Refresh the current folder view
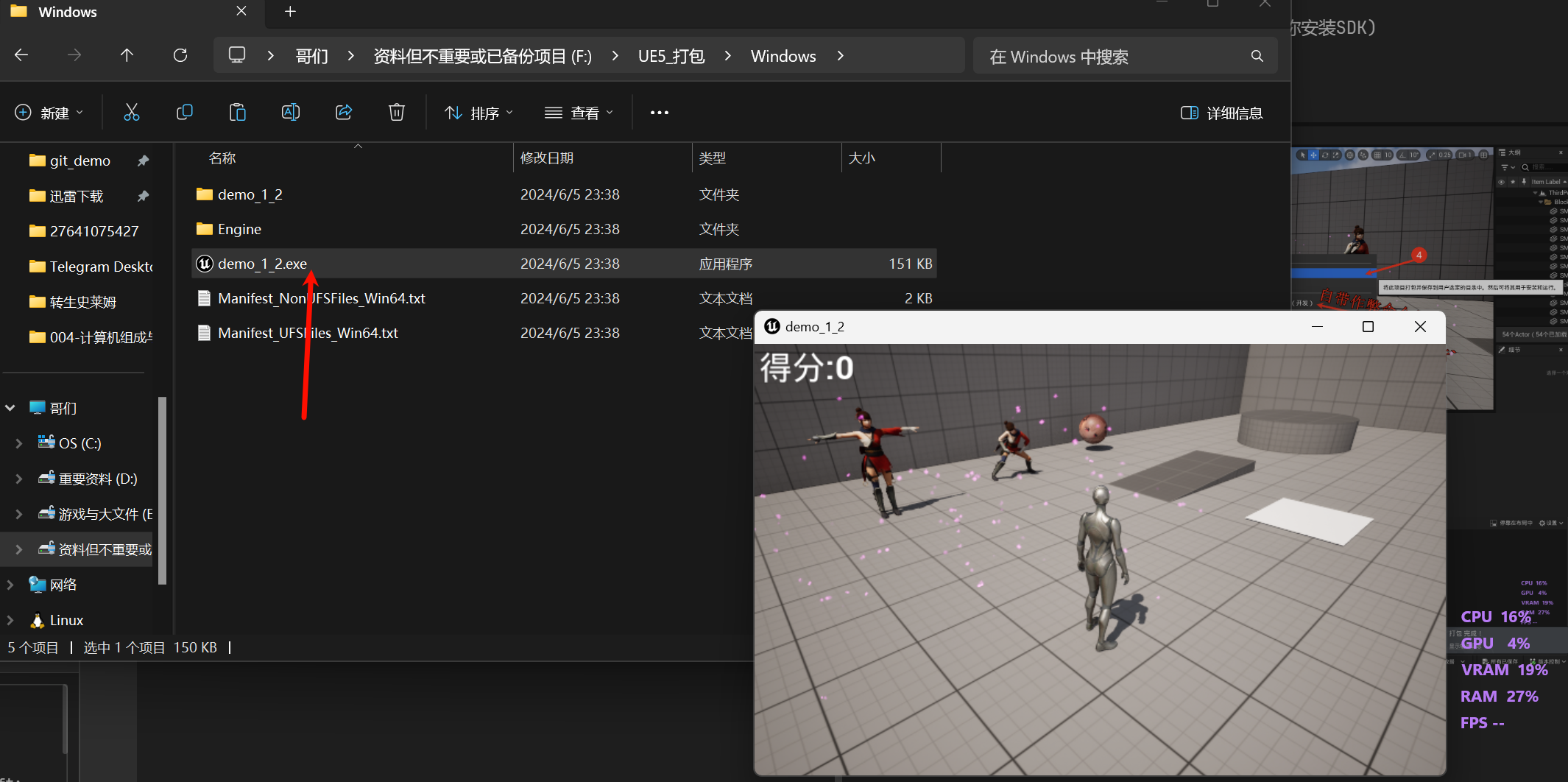 point(180,56)
